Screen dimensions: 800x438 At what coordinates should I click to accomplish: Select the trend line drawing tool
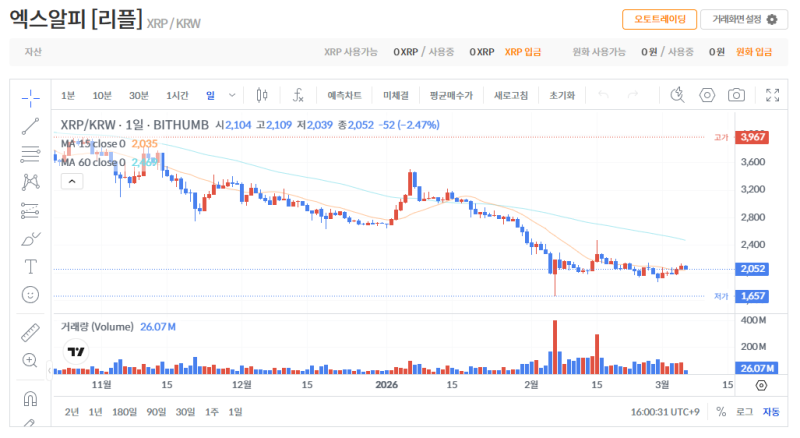click(31, 126)
